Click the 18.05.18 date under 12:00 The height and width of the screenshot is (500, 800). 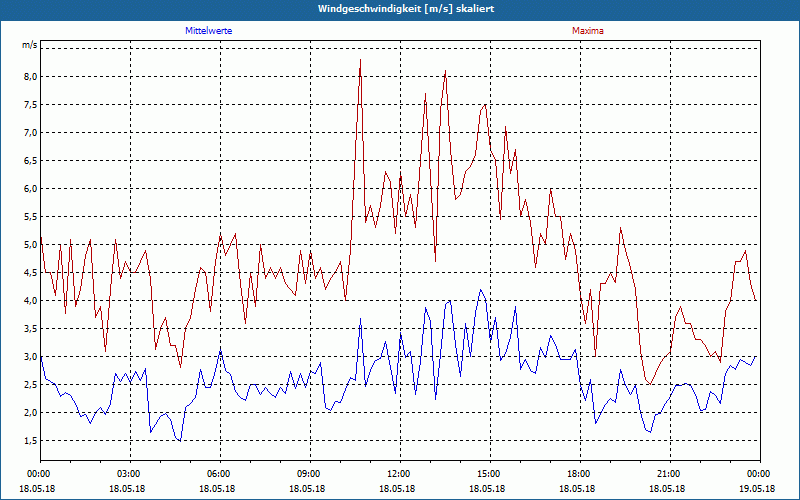click(x=396, y=488)
